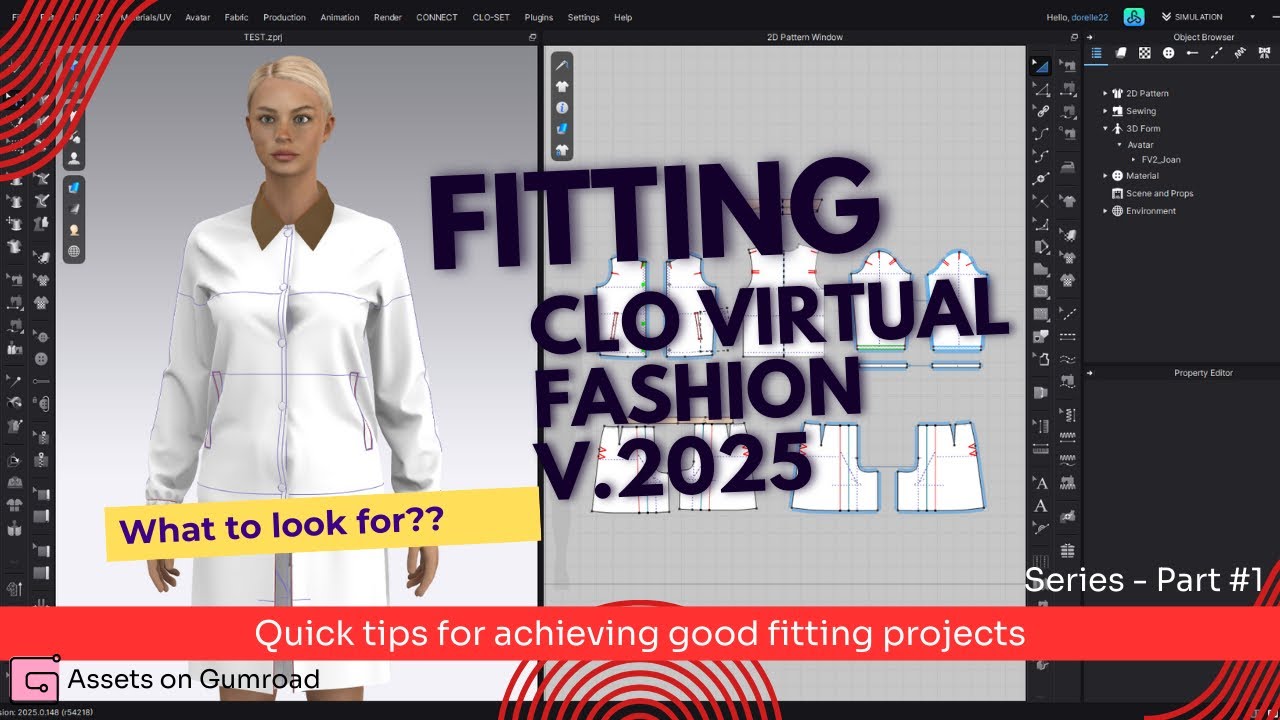Screen dimensions: 1280x720
Task: Select the rightmost skirt pattern piece
Action: point(941,468)
